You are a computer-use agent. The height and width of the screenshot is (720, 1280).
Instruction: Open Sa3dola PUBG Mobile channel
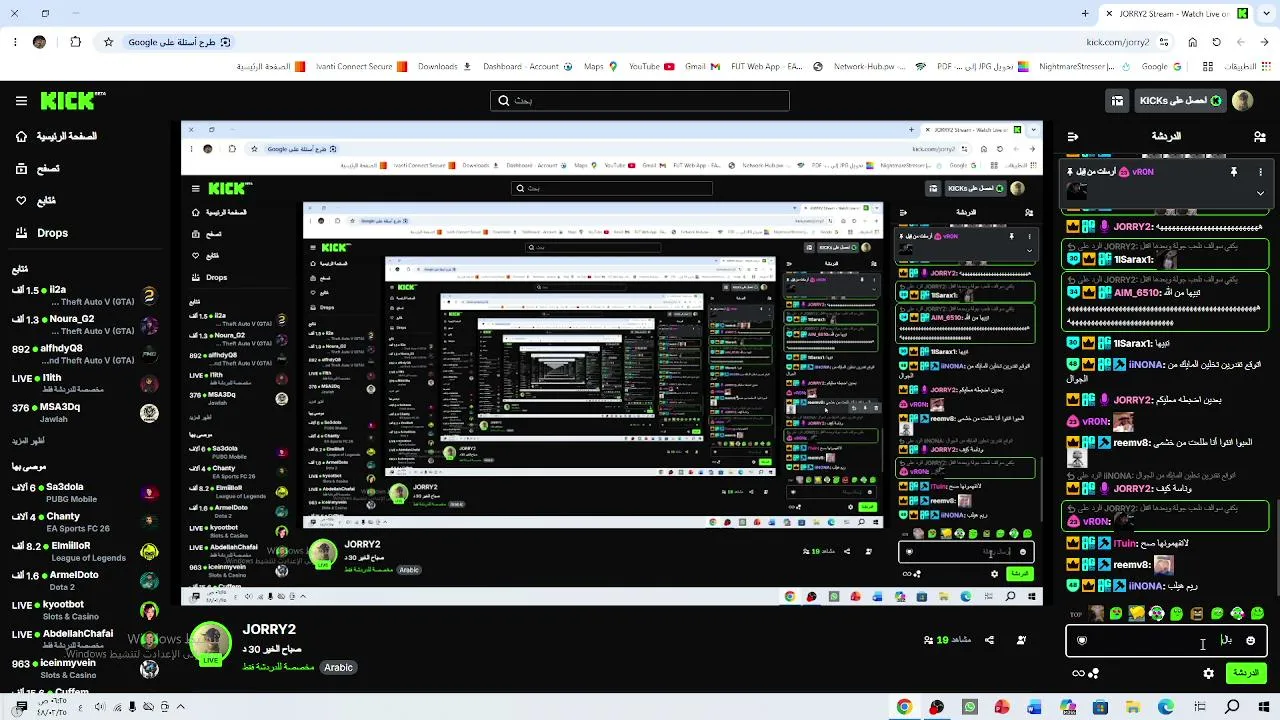(85, 492)
